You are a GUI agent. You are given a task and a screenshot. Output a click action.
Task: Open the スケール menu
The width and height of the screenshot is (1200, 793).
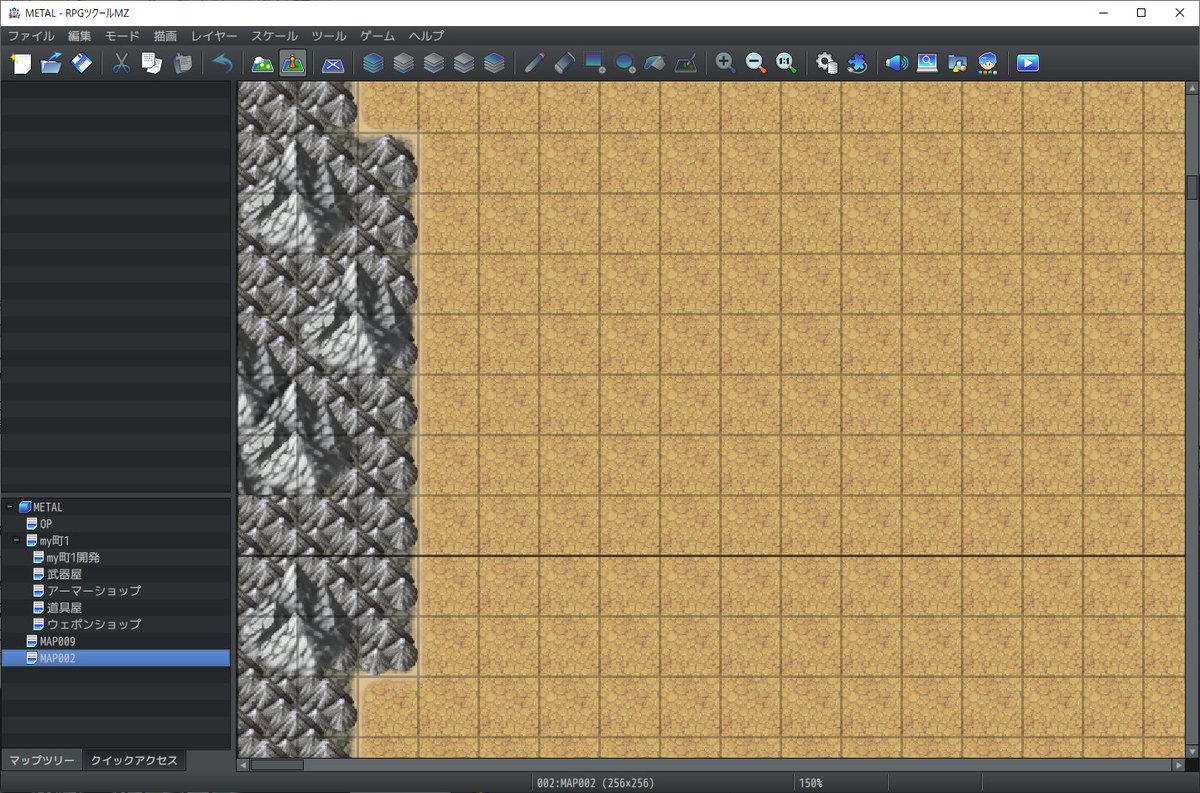pos(274,36)
